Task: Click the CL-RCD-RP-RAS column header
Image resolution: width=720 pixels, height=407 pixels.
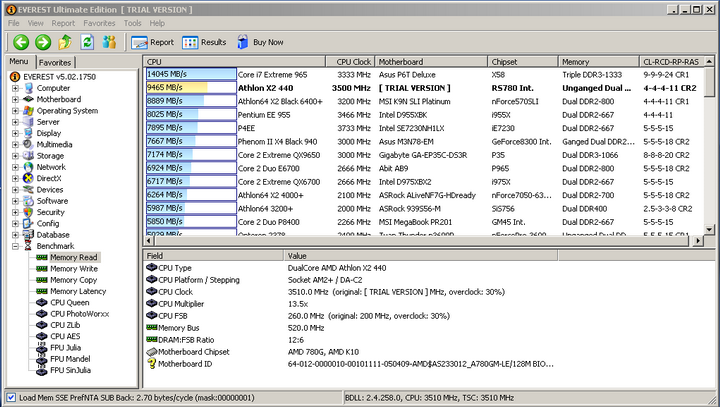Action: (x=672, y=62)
